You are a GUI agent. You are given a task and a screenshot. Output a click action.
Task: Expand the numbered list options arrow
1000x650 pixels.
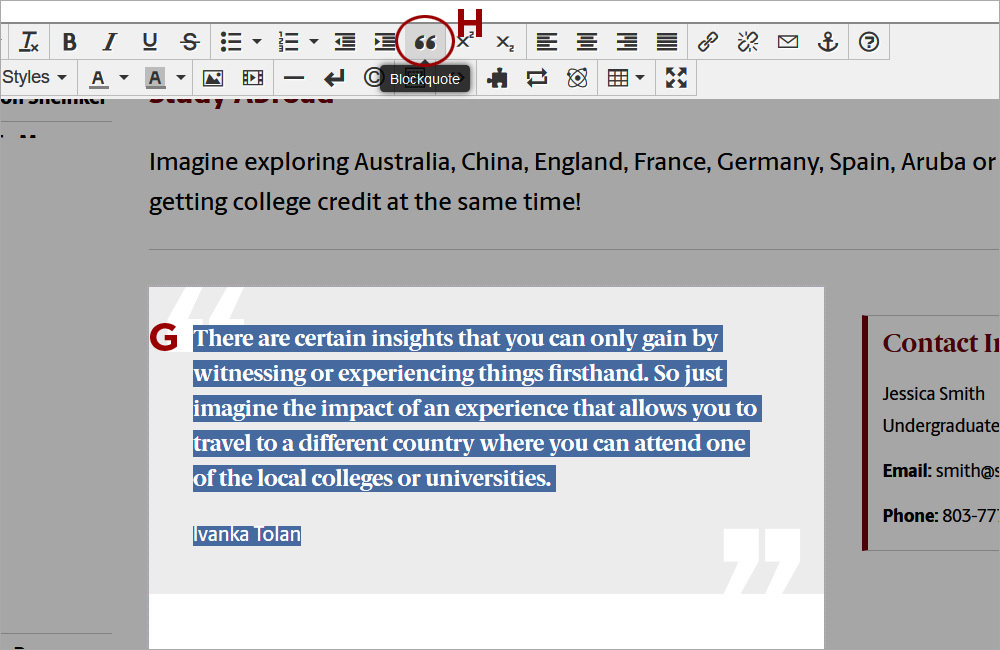(x=313, y=41)
